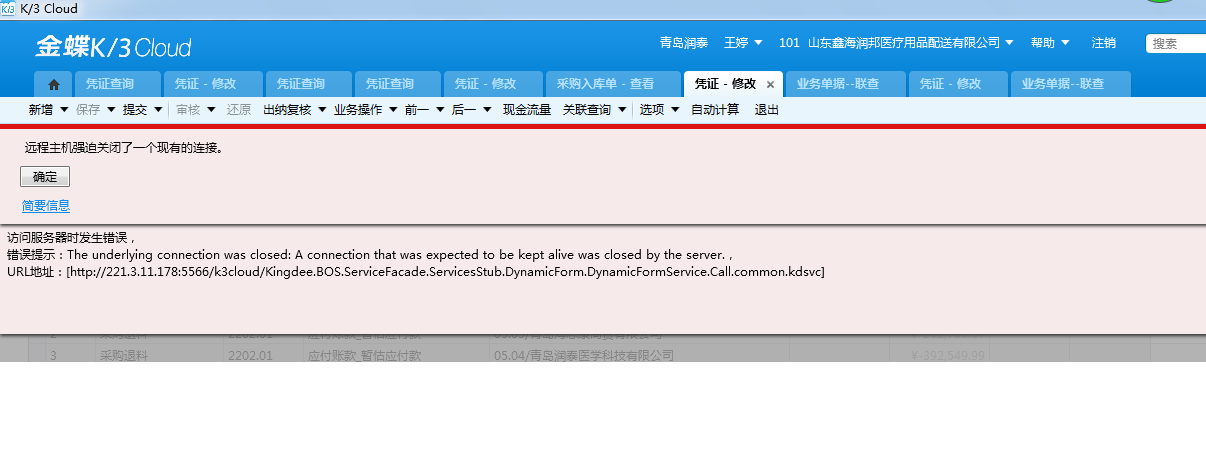Click the Kingdee K/3 Cloud logo
Screen dimensions: 1206x460
113,47
